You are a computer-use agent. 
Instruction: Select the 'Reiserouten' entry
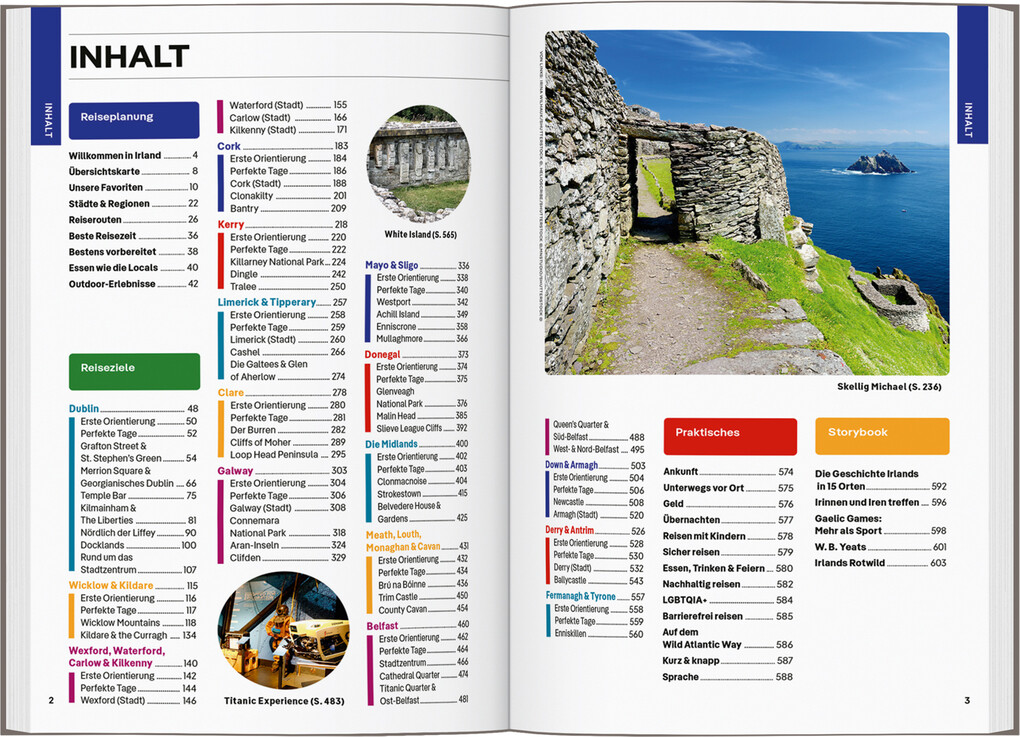coord(133,220)
